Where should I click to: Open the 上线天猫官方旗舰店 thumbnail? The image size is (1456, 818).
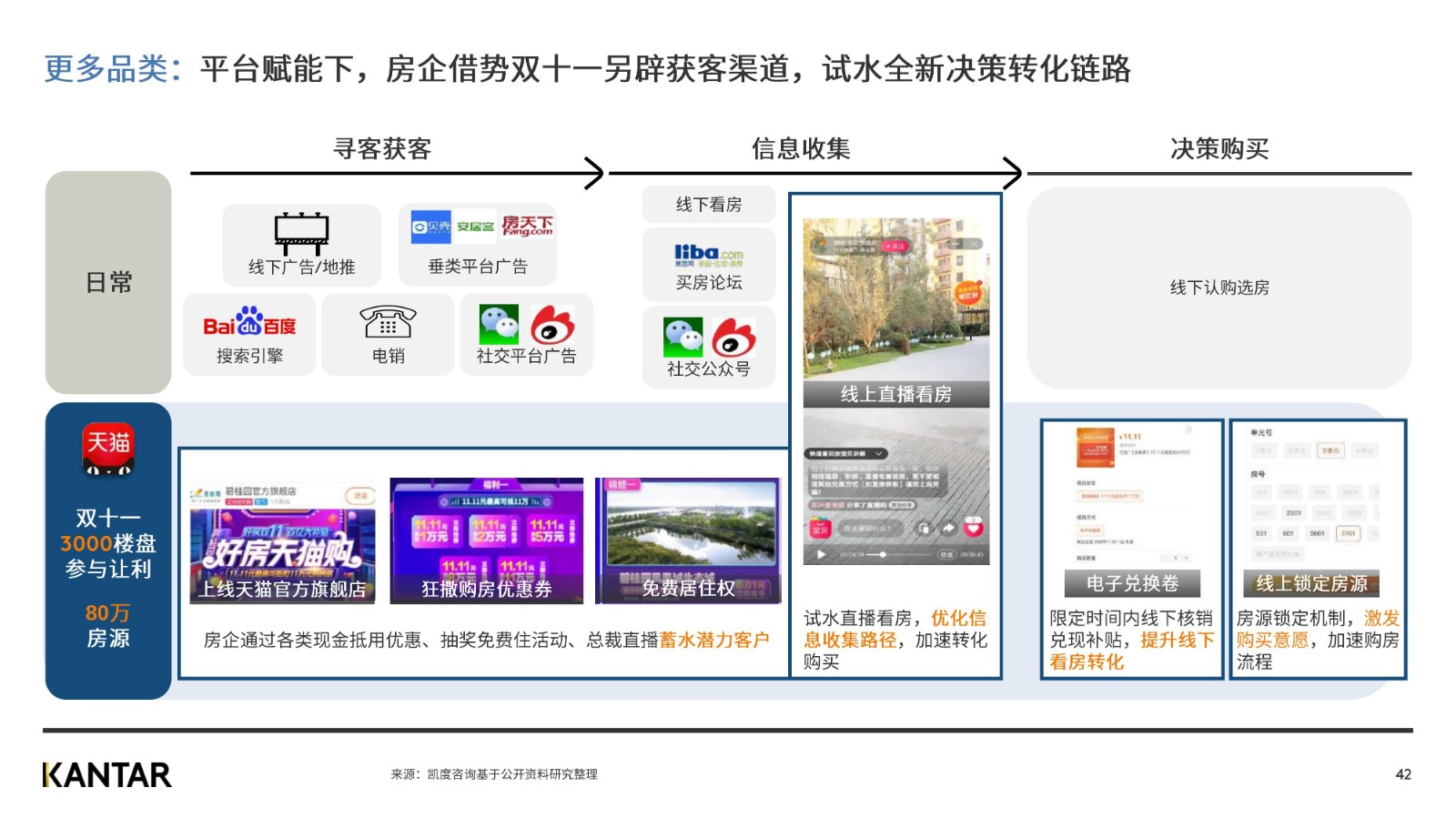pos(282,541)
